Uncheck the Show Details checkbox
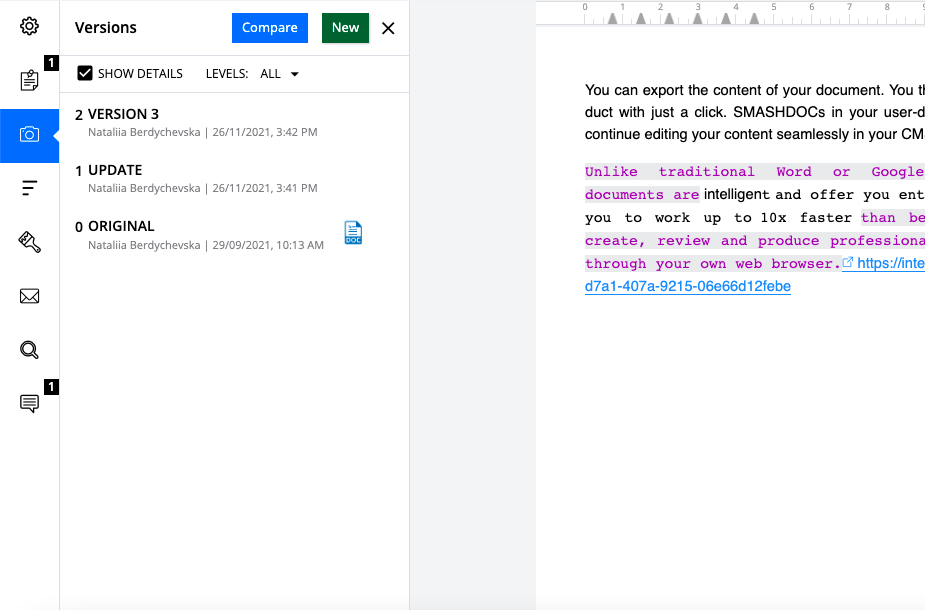This screenshot has height=610, width=925. [85, 73]
